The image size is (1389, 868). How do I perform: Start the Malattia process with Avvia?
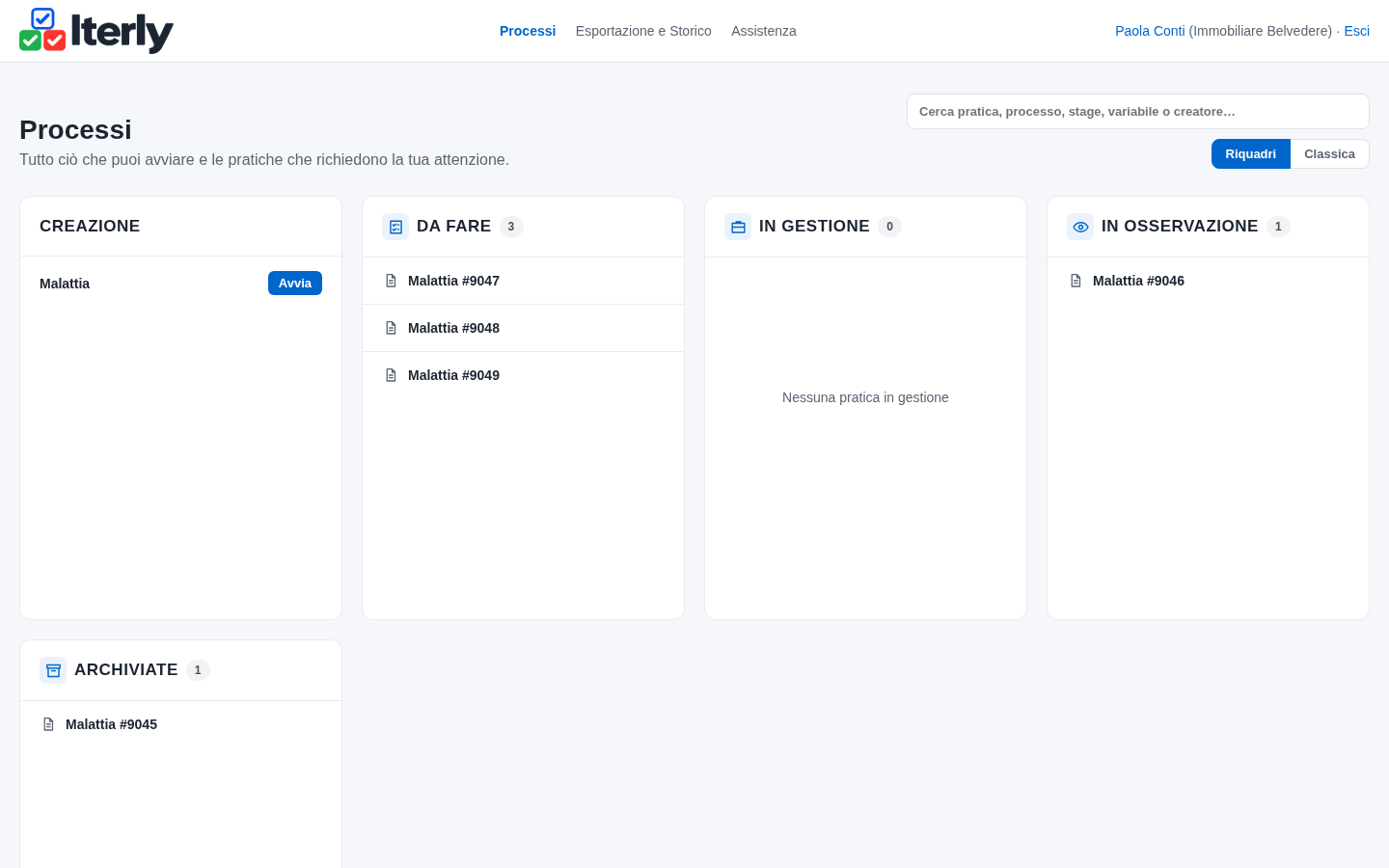[x=295, y=283]
